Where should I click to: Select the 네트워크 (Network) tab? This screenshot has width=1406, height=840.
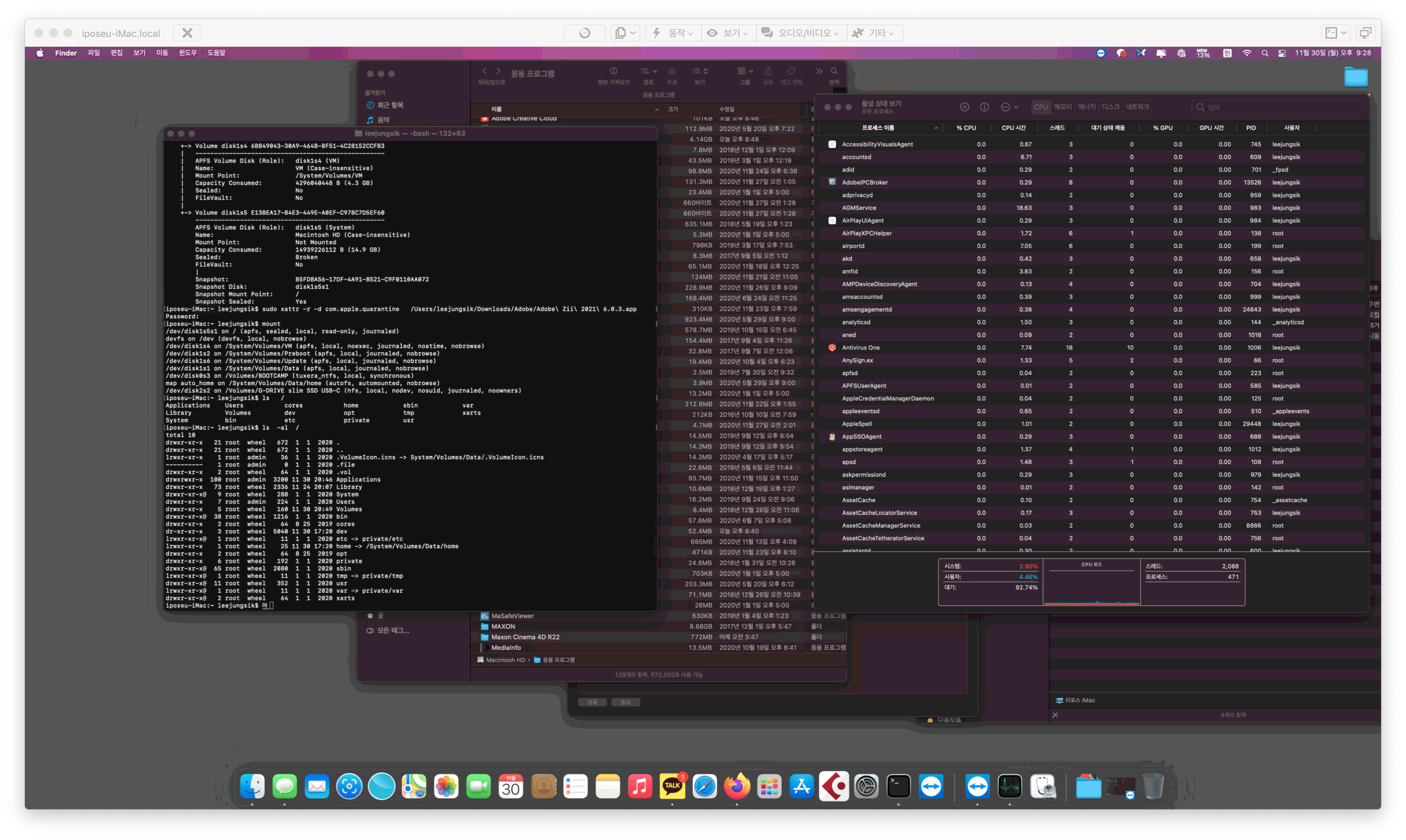point(1137,107)
